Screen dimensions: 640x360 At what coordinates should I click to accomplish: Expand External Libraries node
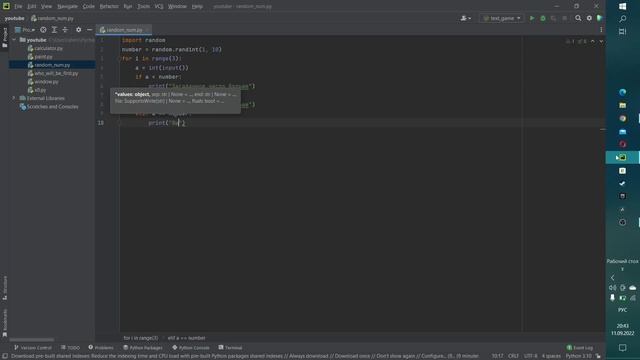[14, 98]
